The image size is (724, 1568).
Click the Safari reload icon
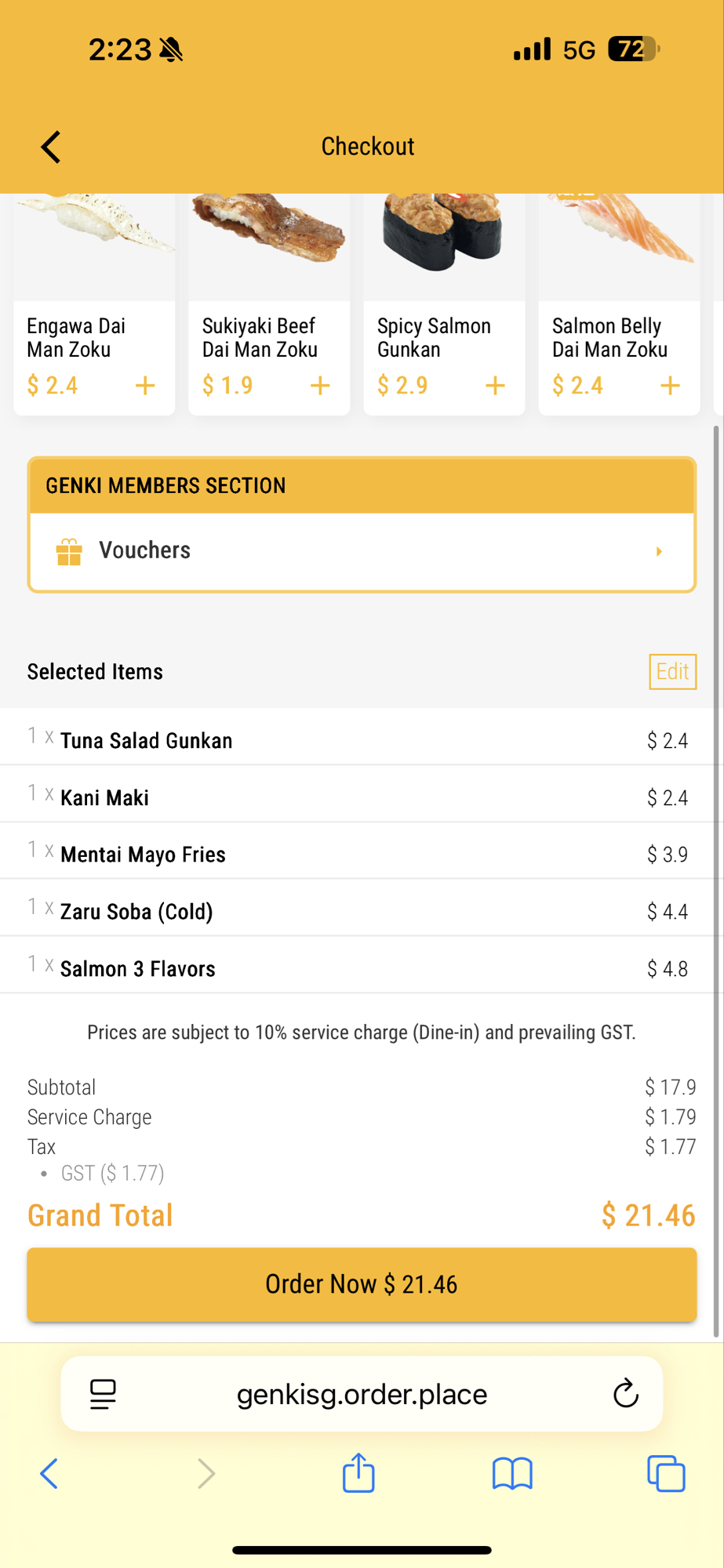pos(626,1394)
